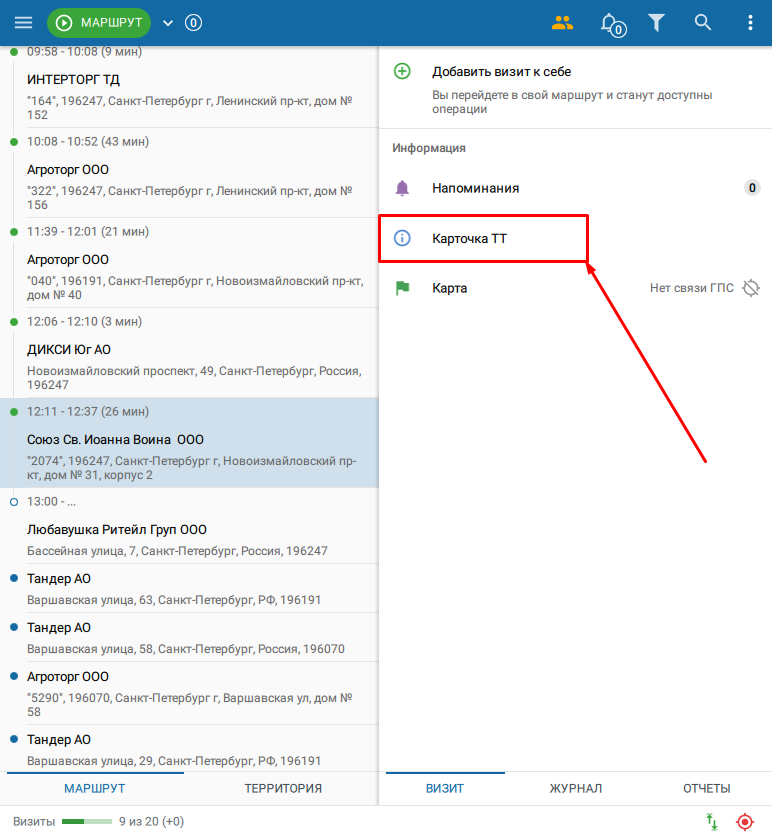Select Любавушка Ритейл Груп ООО visit

[x=189, y=526]
